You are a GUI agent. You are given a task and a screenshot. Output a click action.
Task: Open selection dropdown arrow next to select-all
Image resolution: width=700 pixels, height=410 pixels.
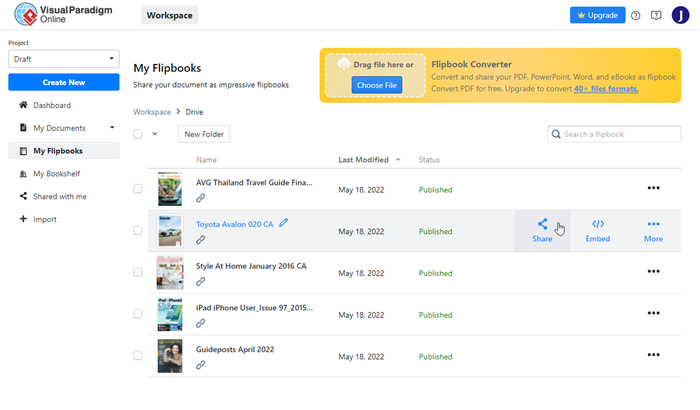pyautogui.click(x=155, y=134)
